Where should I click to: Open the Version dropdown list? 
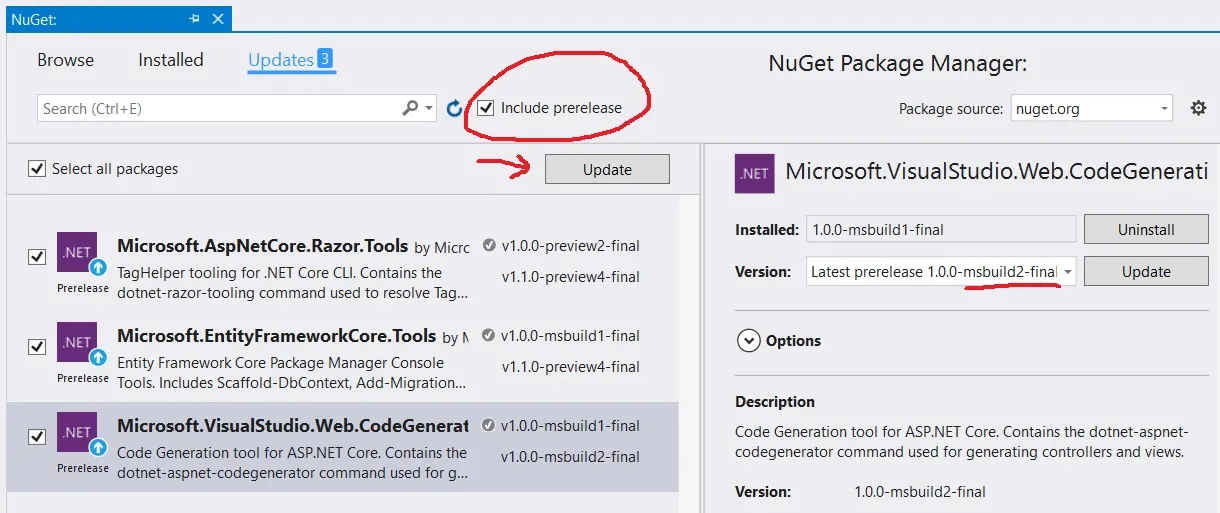[x=1068, y=272]
